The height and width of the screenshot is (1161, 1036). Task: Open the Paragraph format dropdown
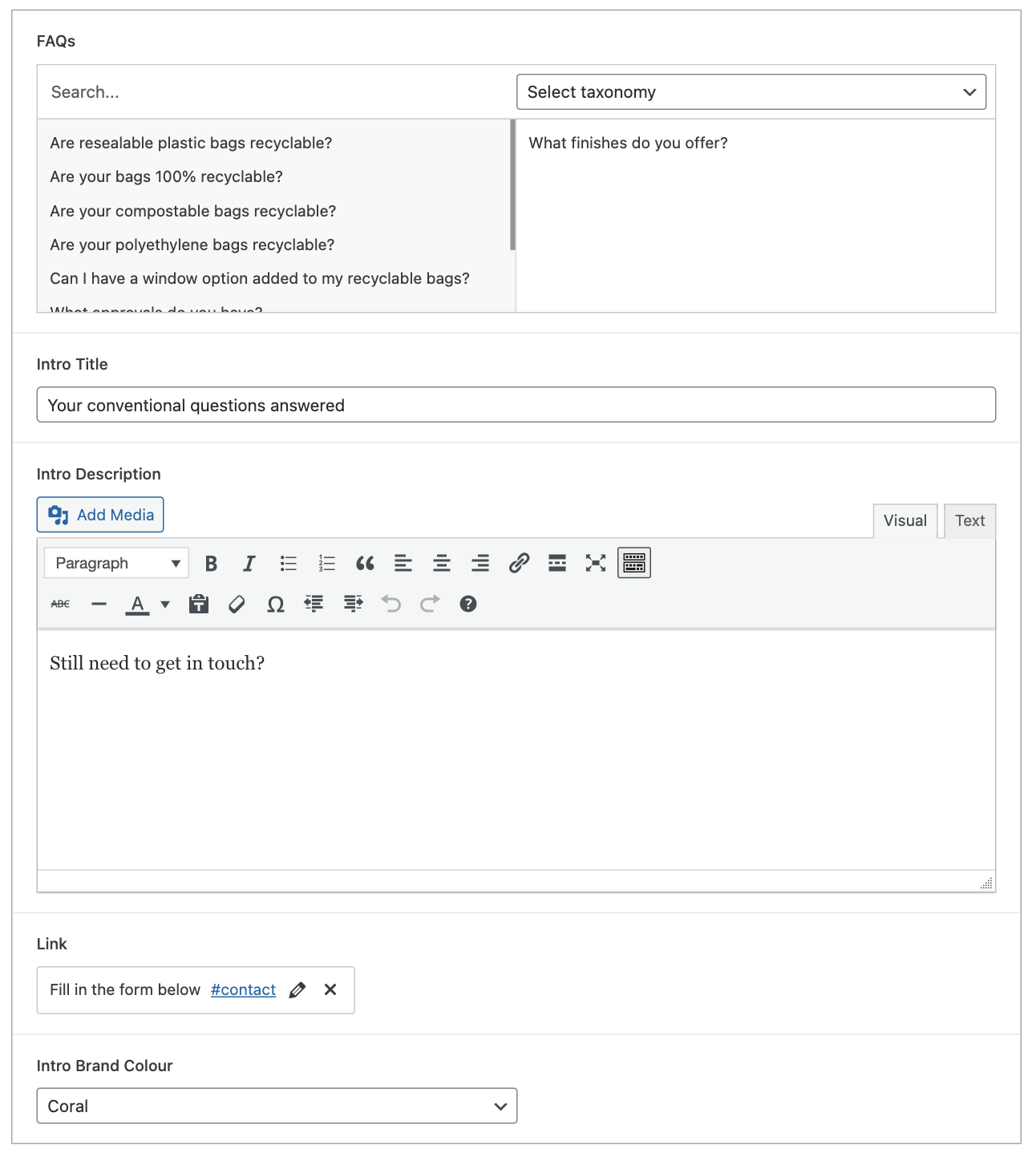(116, 564)
